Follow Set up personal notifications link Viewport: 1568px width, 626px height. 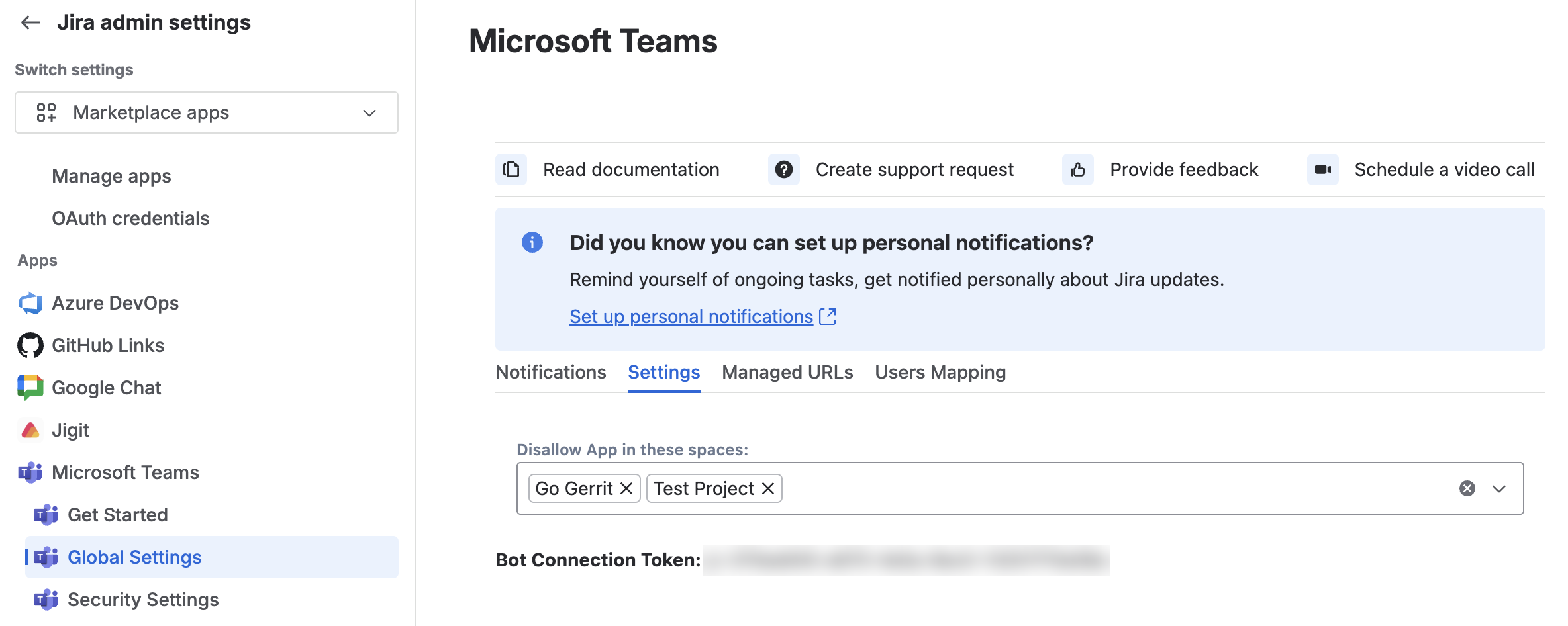[x=691, y=316]
